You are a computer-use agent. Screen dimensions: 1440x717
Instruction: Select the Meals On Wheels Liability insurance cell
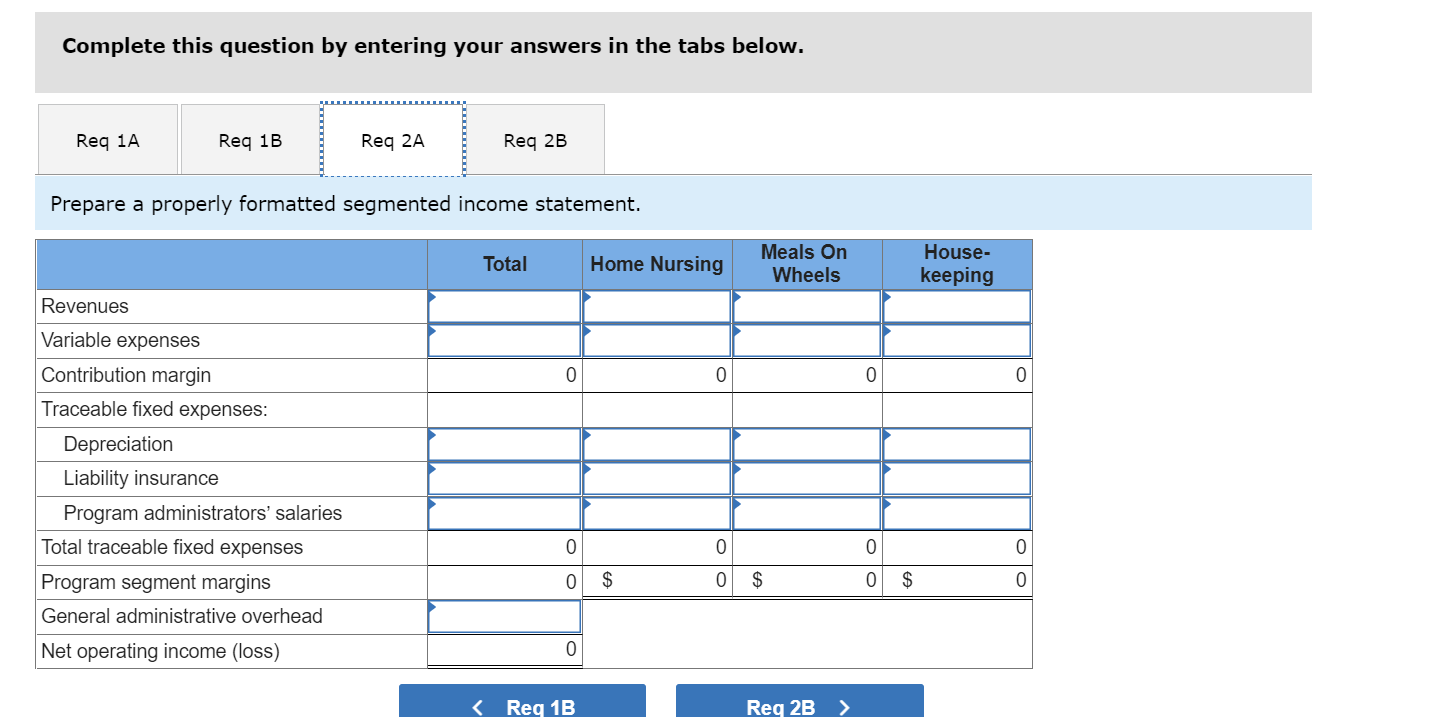[x=806, y=478]
